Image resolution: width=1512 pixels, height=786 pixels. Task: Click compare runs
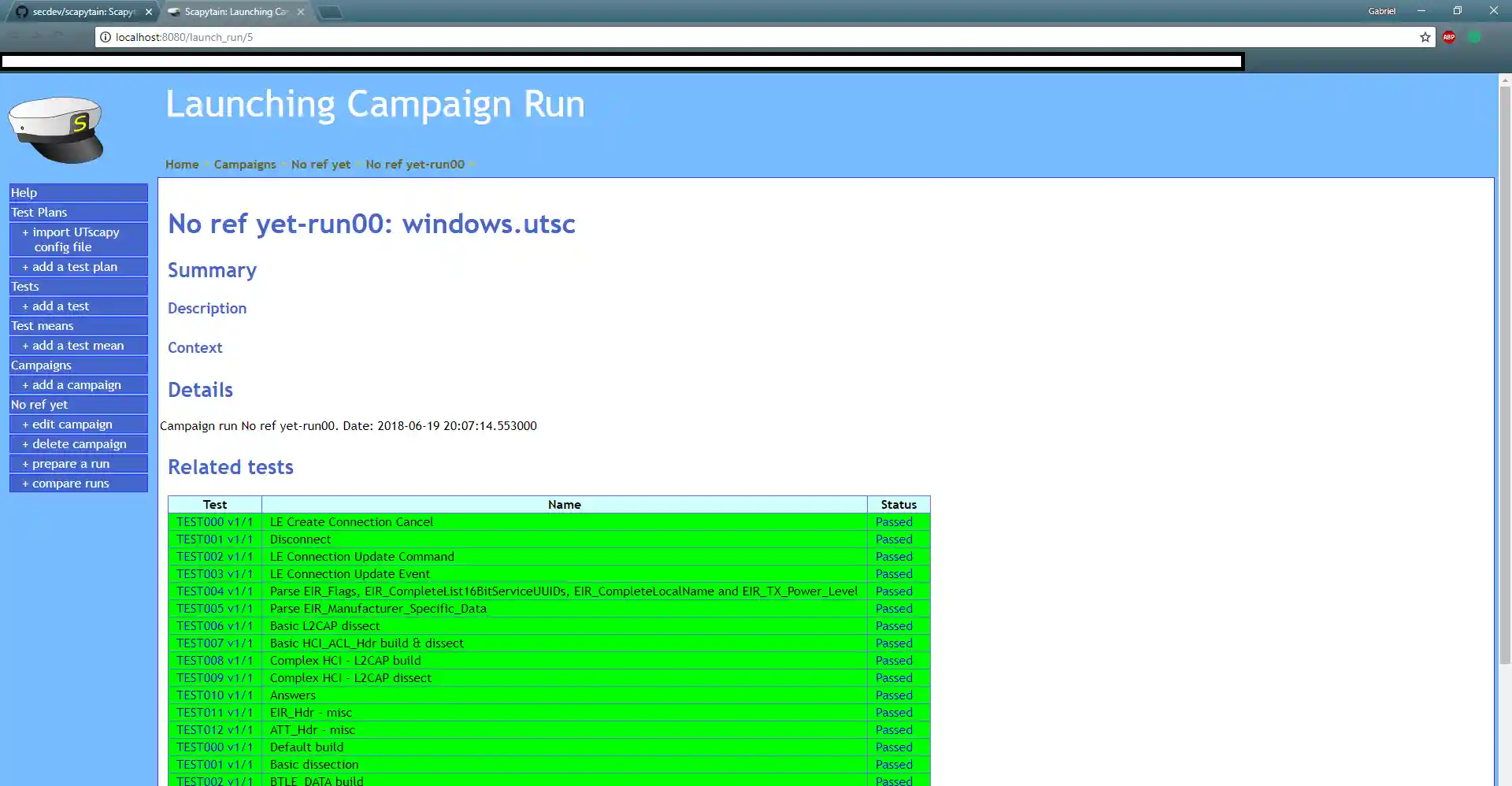point(78,483)
